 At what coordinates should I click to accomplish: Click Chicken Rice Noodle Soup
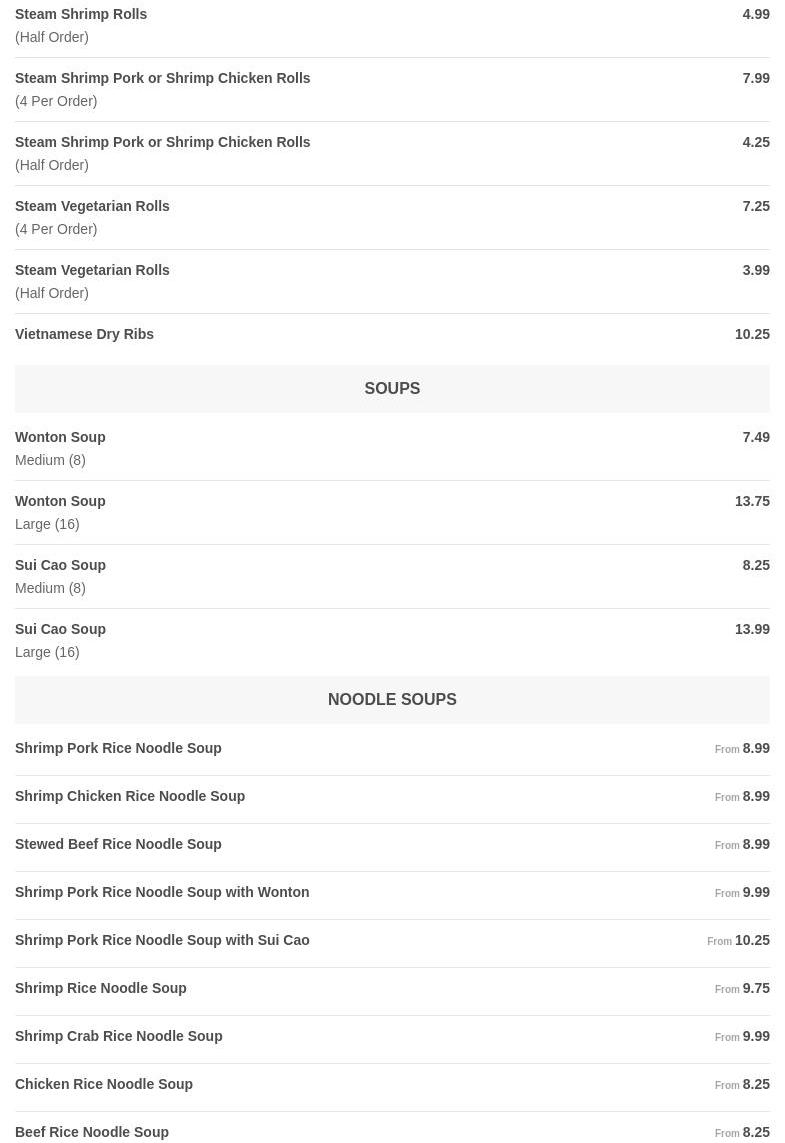(104, 1084)
